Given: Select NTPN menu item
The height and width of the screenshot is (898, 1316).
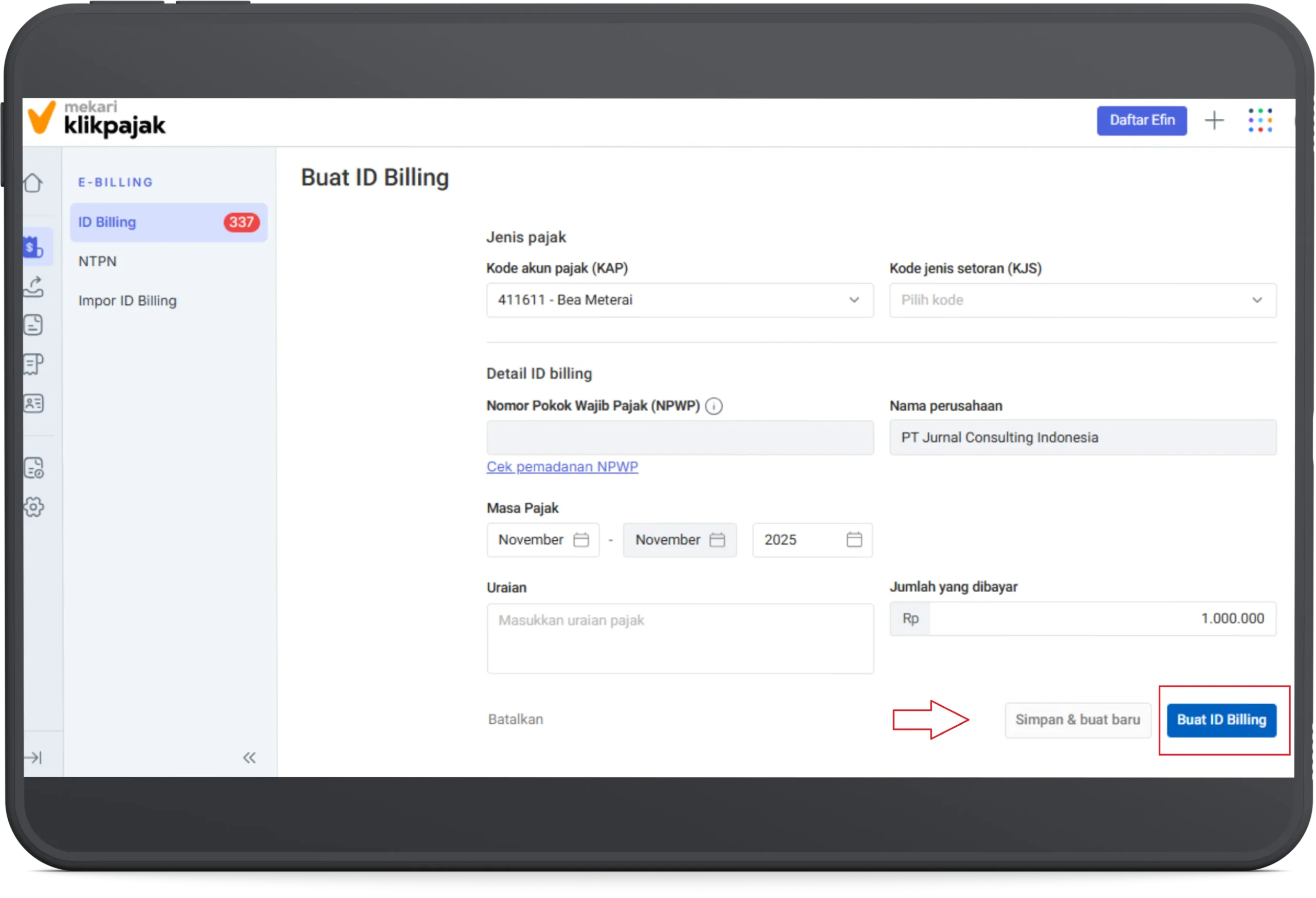Looking at the screenshot, I should (97, 262).
